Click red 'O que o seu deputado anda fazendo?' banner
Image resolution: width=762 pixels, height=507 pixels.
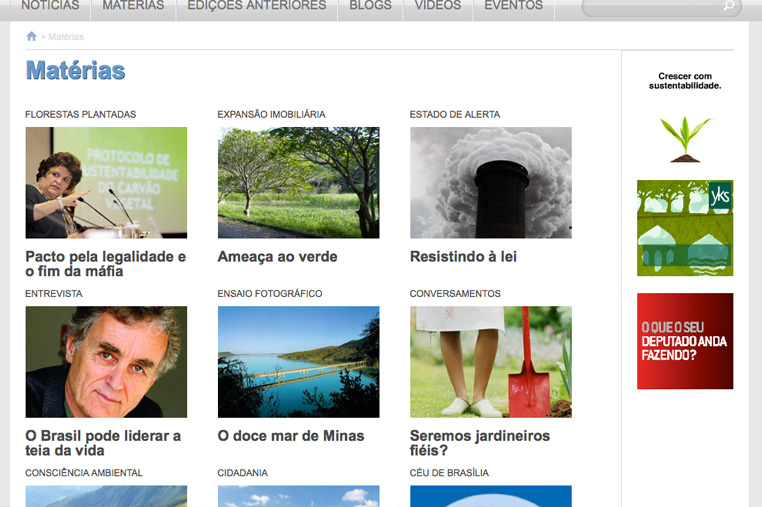click(685, 341)
